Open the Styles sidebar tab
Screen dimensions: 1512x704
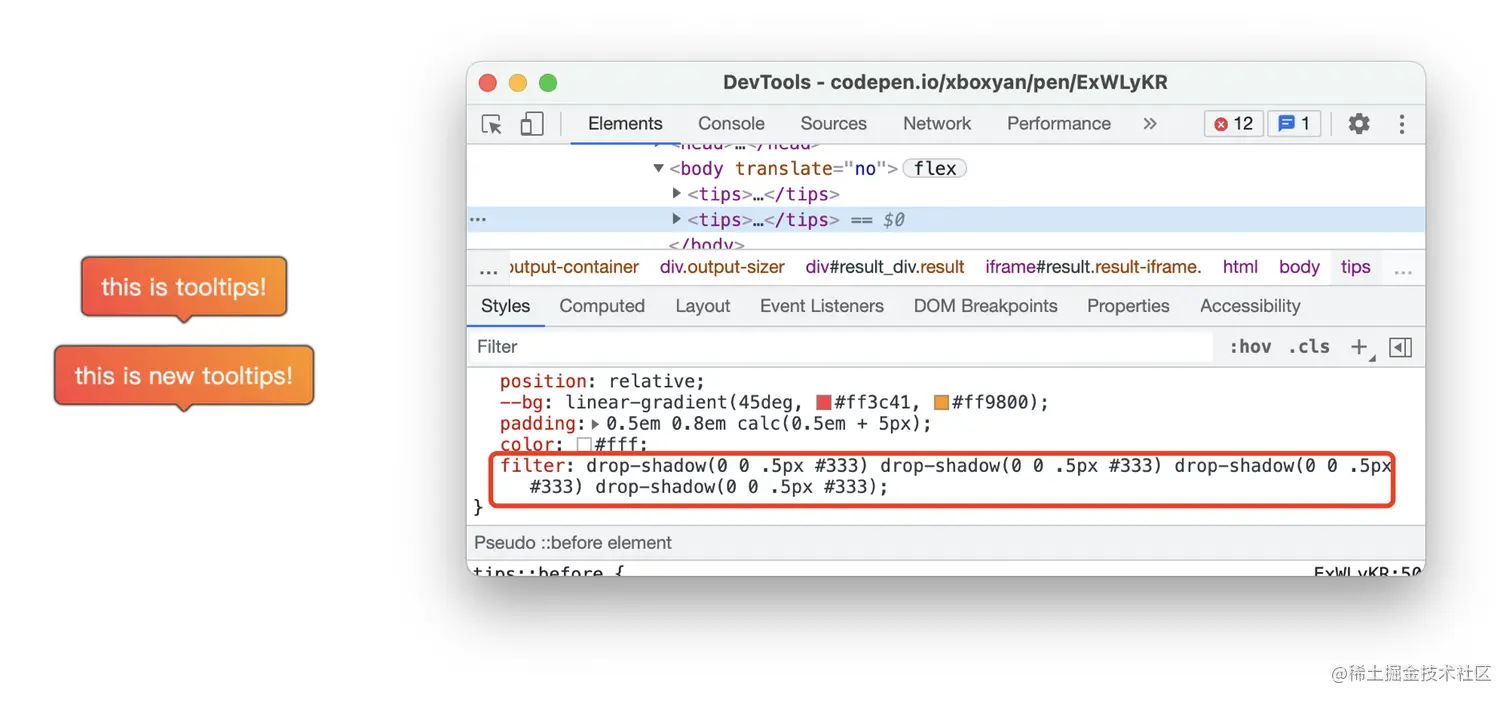(506, 306)
